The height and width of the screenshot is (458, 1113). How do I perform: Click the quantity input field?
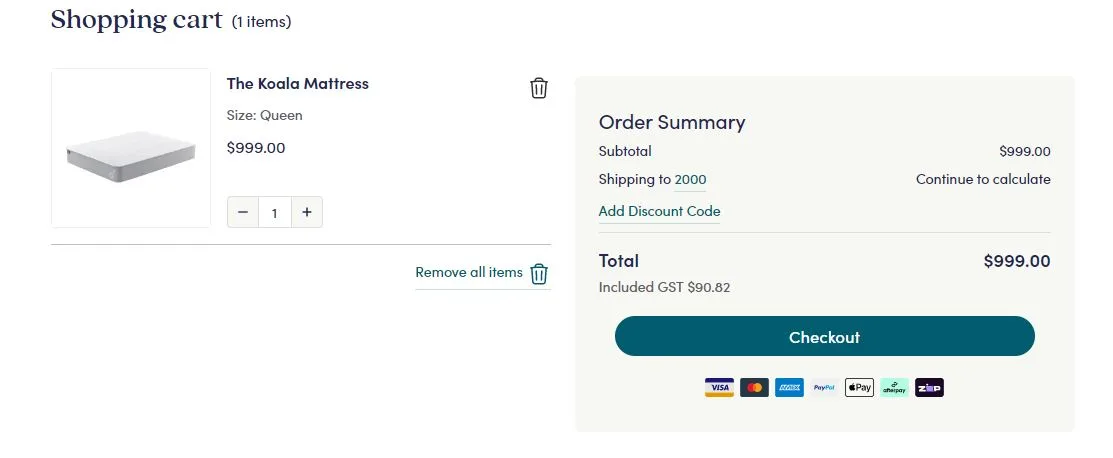pos(275,212)
